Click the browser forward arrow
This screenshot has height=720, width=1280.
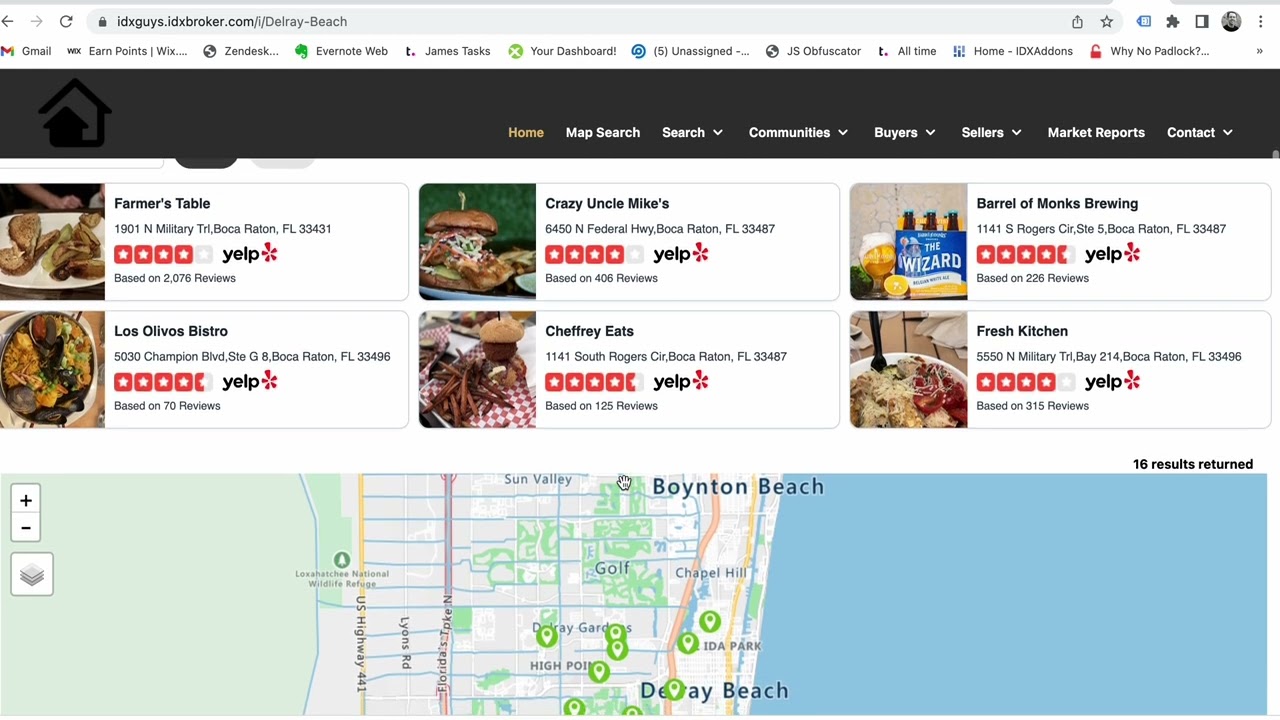(x=37, y=21)
